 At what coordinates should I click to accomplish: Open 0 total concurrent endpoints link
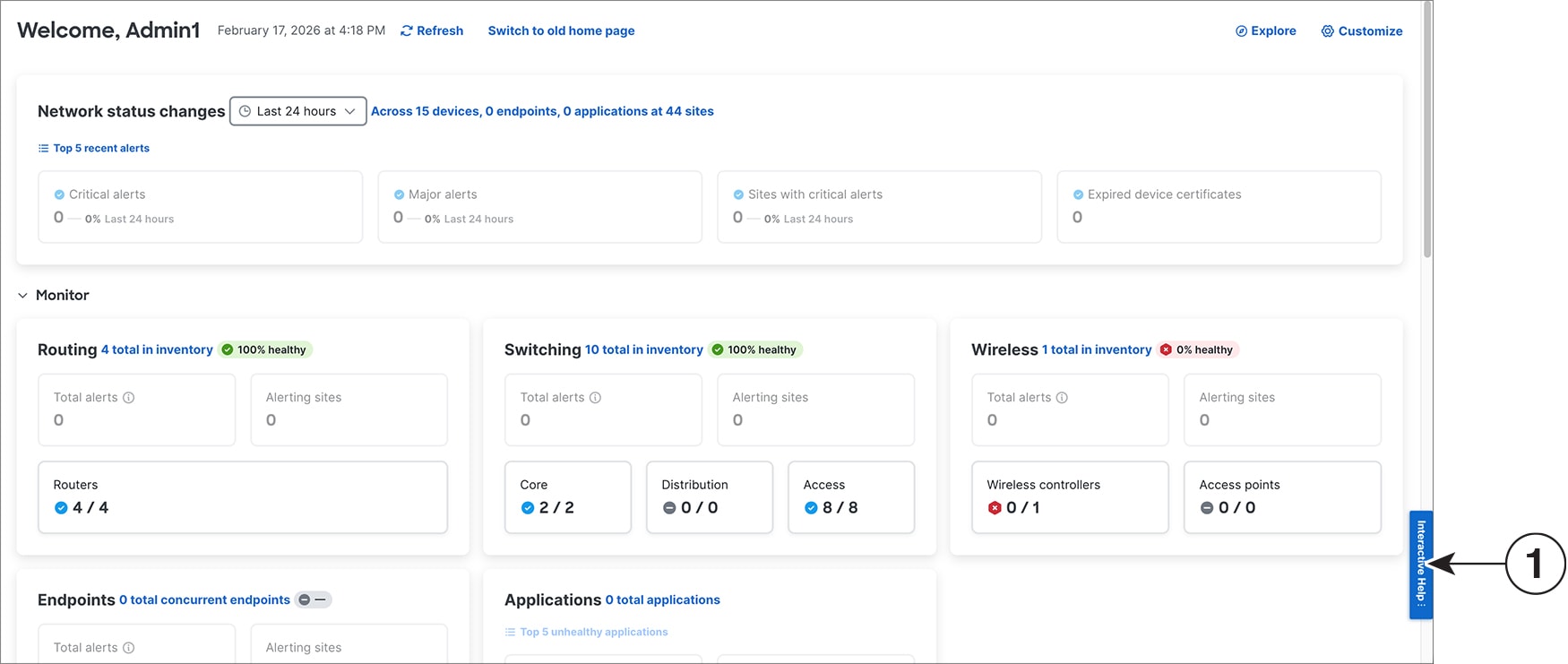click(x=204, y=599)
